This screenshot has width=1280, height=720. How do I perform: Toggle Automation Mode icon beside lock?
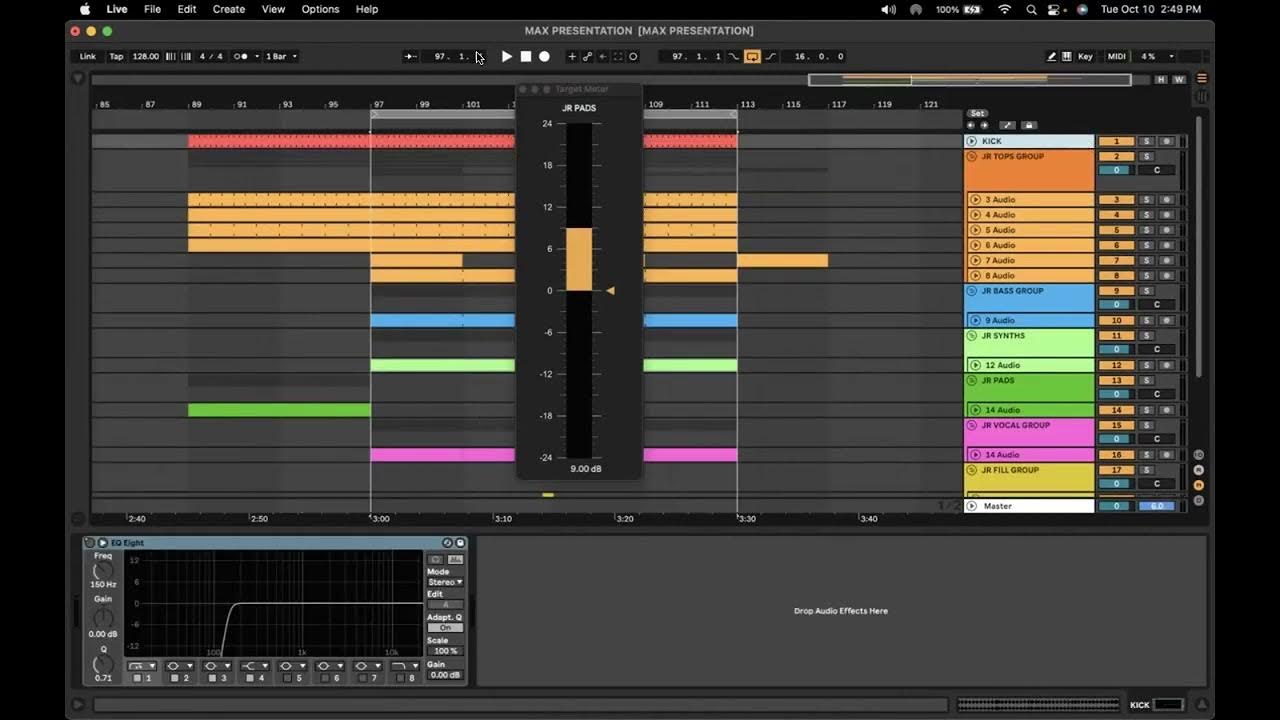pyautogui.click(x=1007, y=125)
